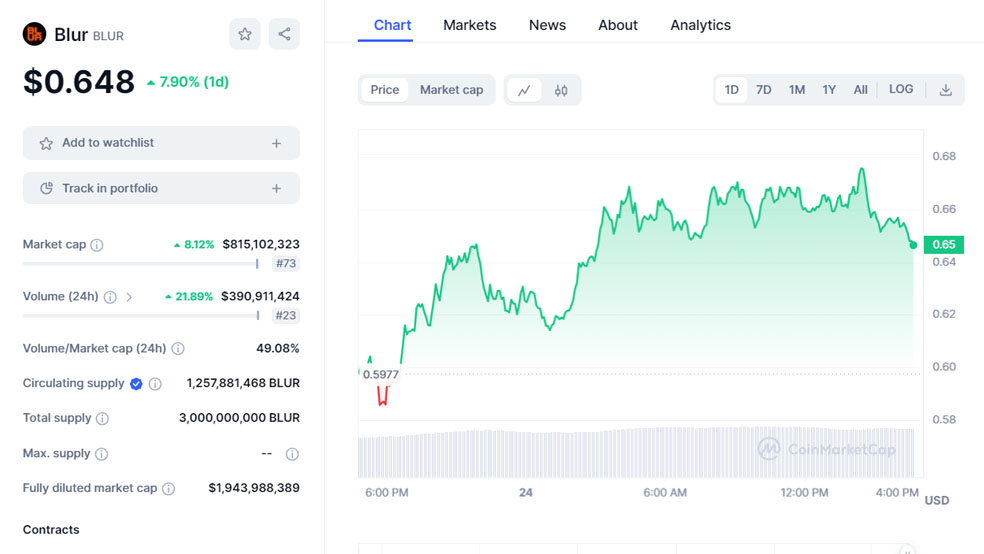
Task: Expand Track in portfolio plus sign
Action: (276, 188)
